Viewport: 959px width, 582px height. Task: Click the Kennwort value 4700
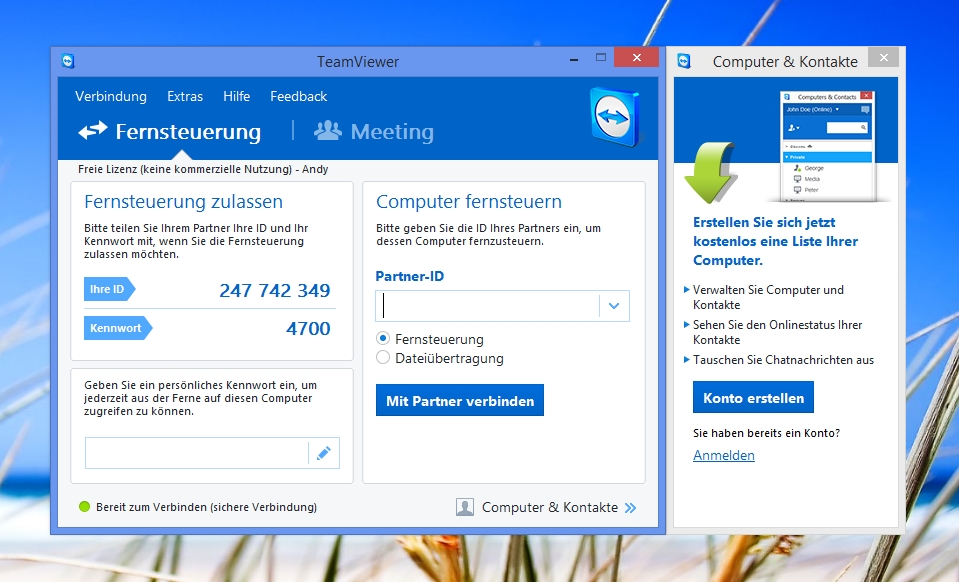308,328
